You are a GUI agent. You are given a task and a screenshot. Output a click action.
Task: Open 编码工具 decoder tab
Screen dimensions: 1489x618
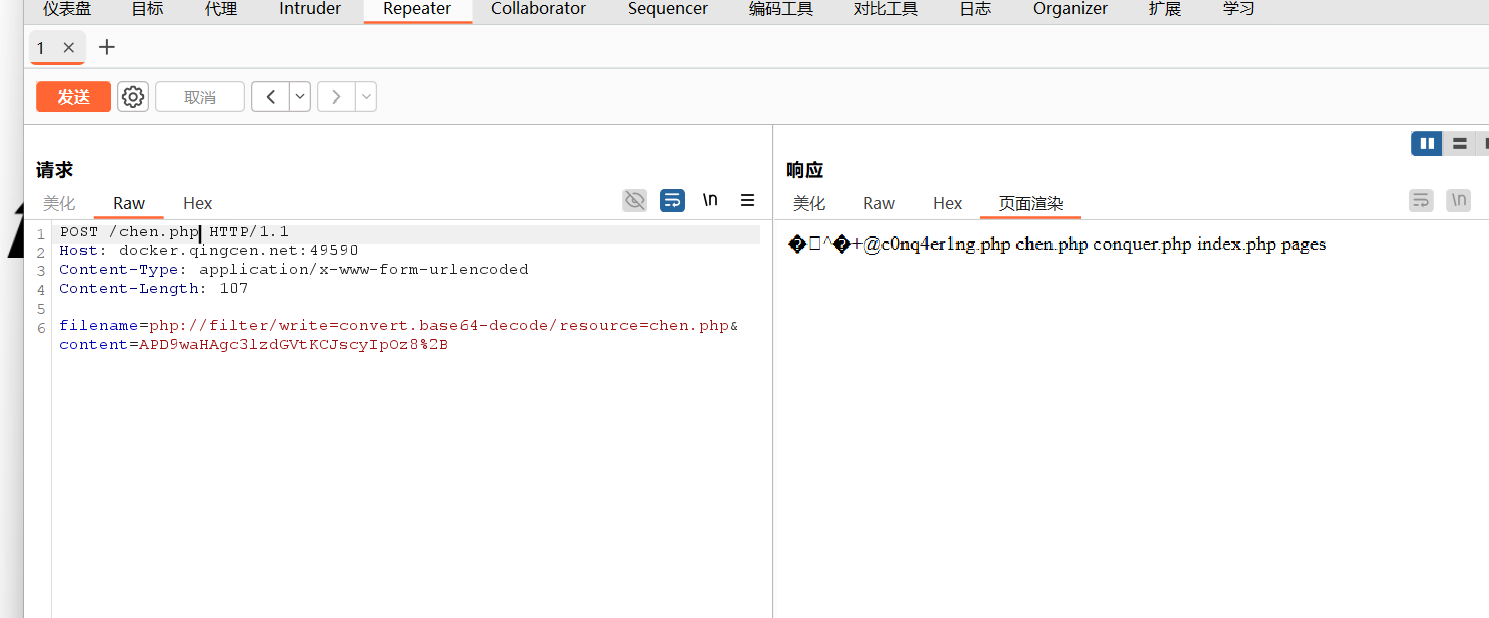(781, 9)
